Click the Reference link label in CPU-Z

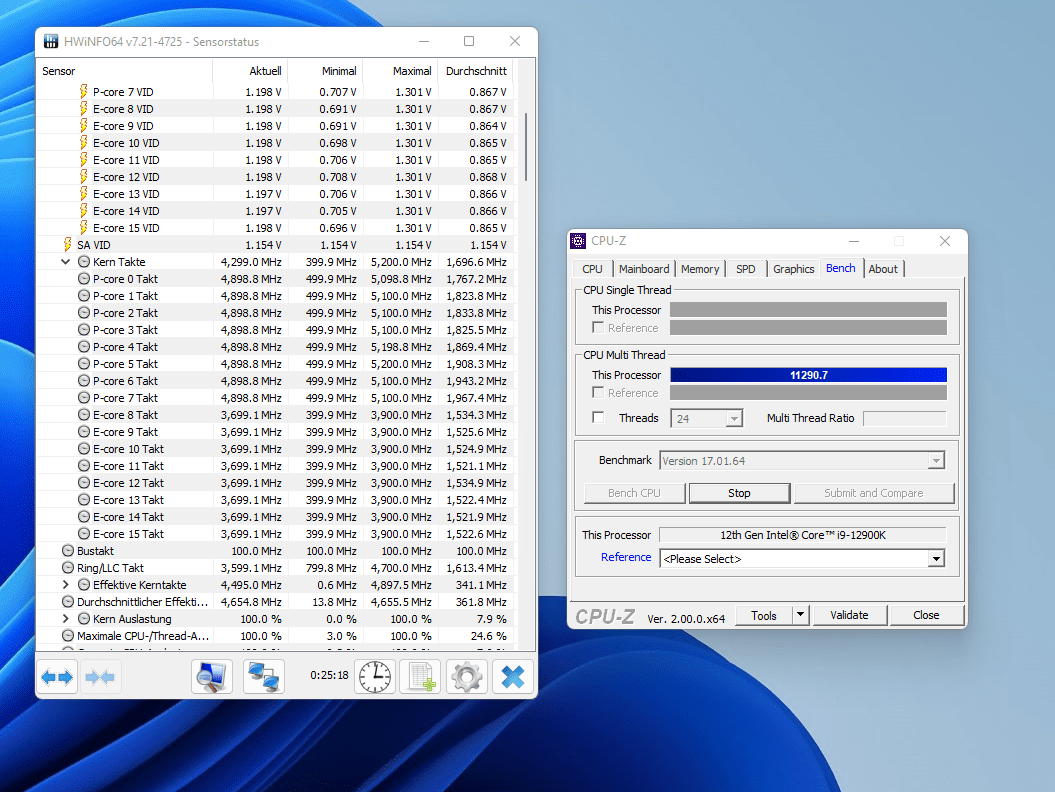click(x=626, y=557)
